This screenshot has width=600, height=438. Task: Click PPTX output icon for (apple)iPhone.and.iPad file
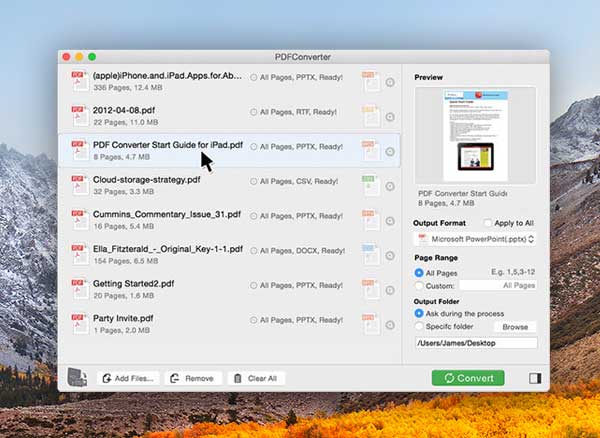tap(371, 81)
